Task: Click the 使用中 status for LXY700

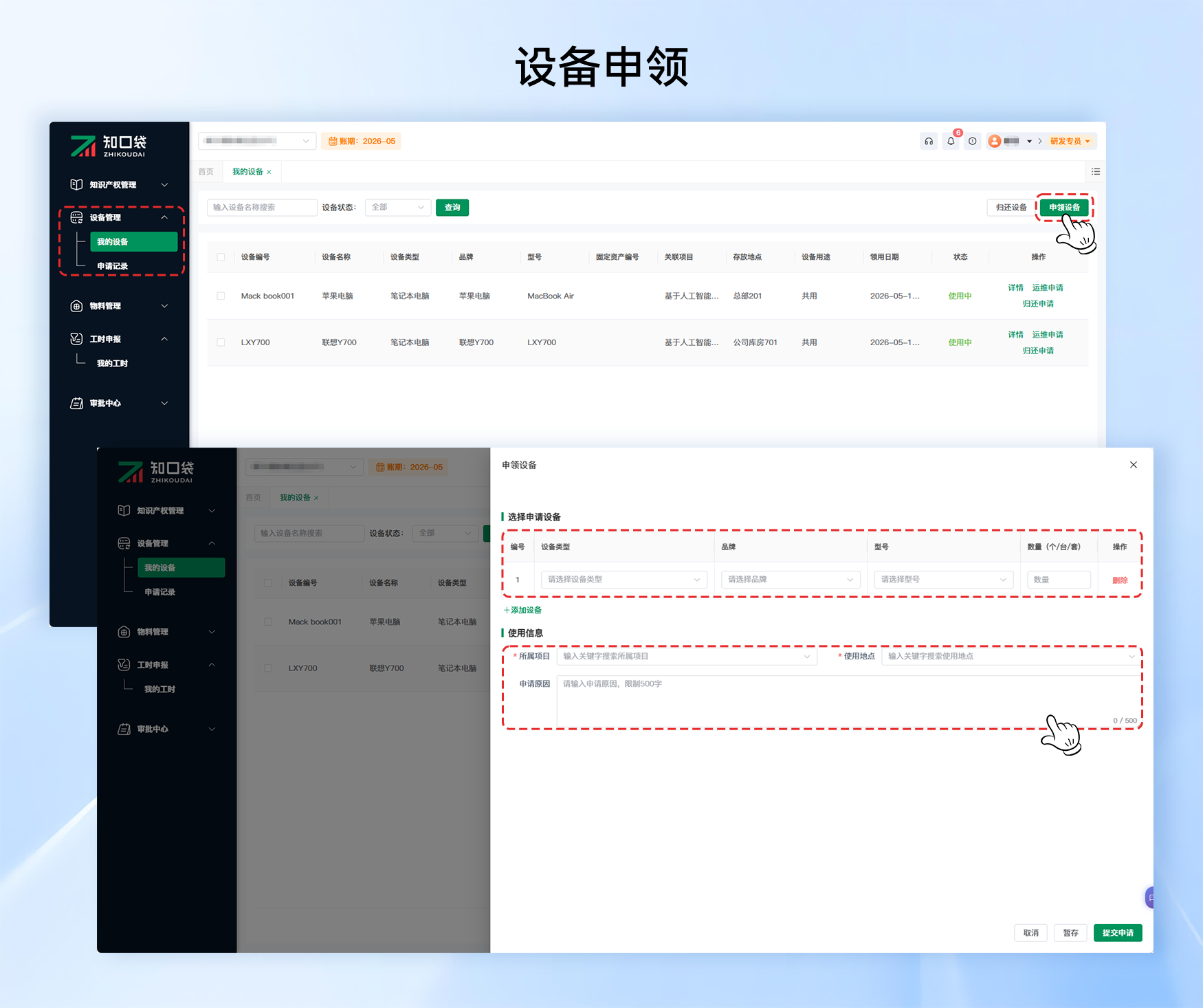Action: click(960, 342)
